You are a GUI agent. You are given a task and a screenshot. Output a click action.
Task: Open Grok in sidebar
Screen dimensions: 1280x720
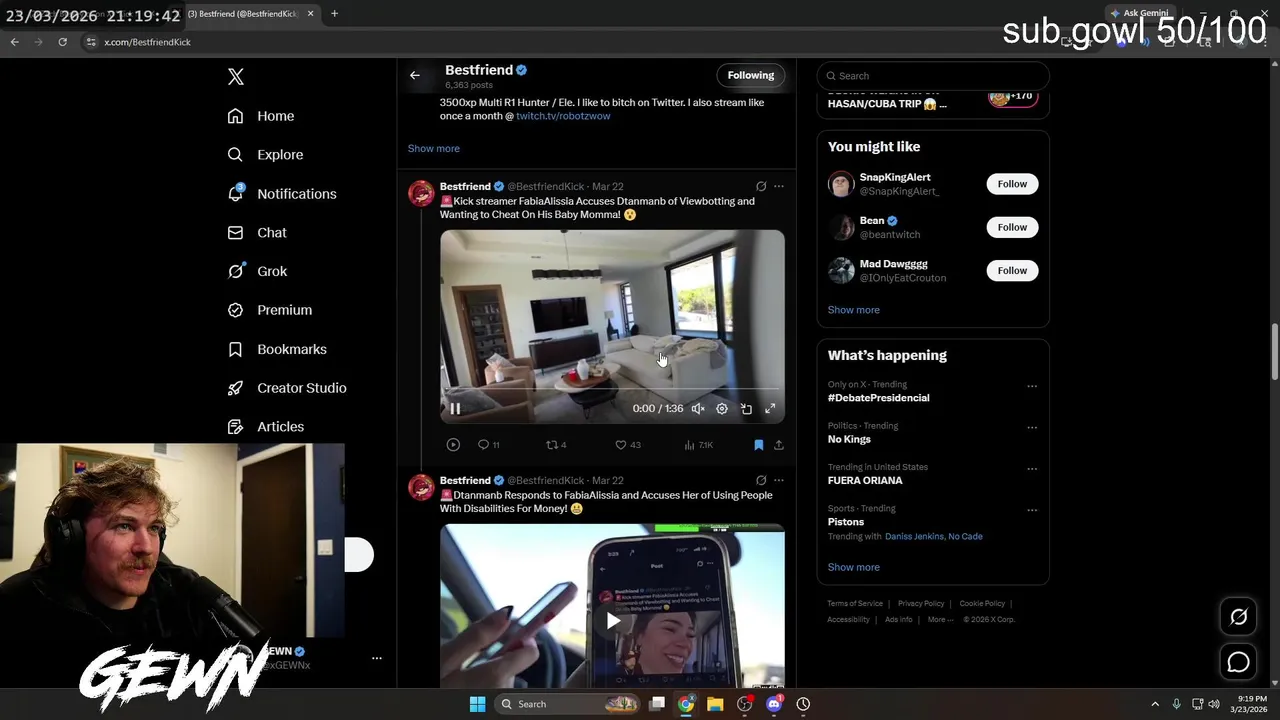click(257, 271)
